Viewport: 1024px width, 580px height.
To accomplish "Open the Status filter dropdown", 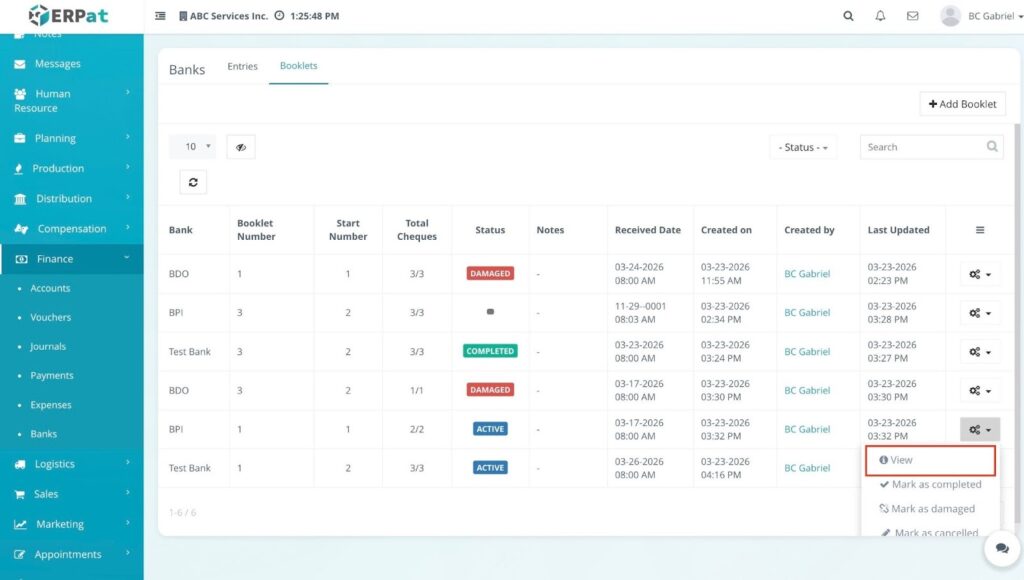I will [804, 147].
